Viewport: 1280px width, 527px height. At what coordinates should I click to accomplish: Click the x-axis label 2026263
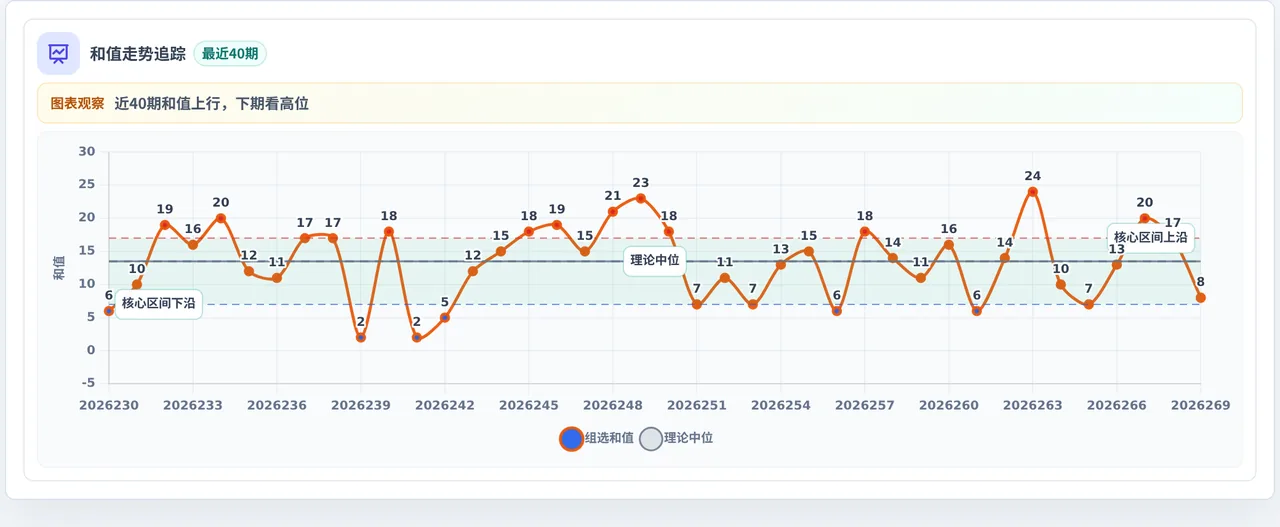1033,405
